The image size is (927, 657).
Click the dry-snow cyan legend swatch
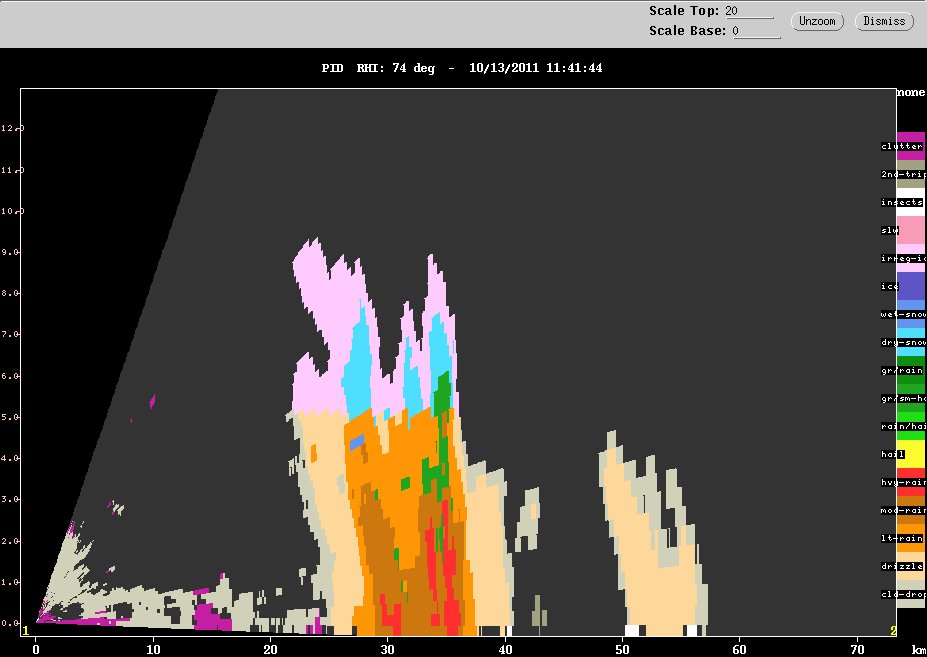911,342
